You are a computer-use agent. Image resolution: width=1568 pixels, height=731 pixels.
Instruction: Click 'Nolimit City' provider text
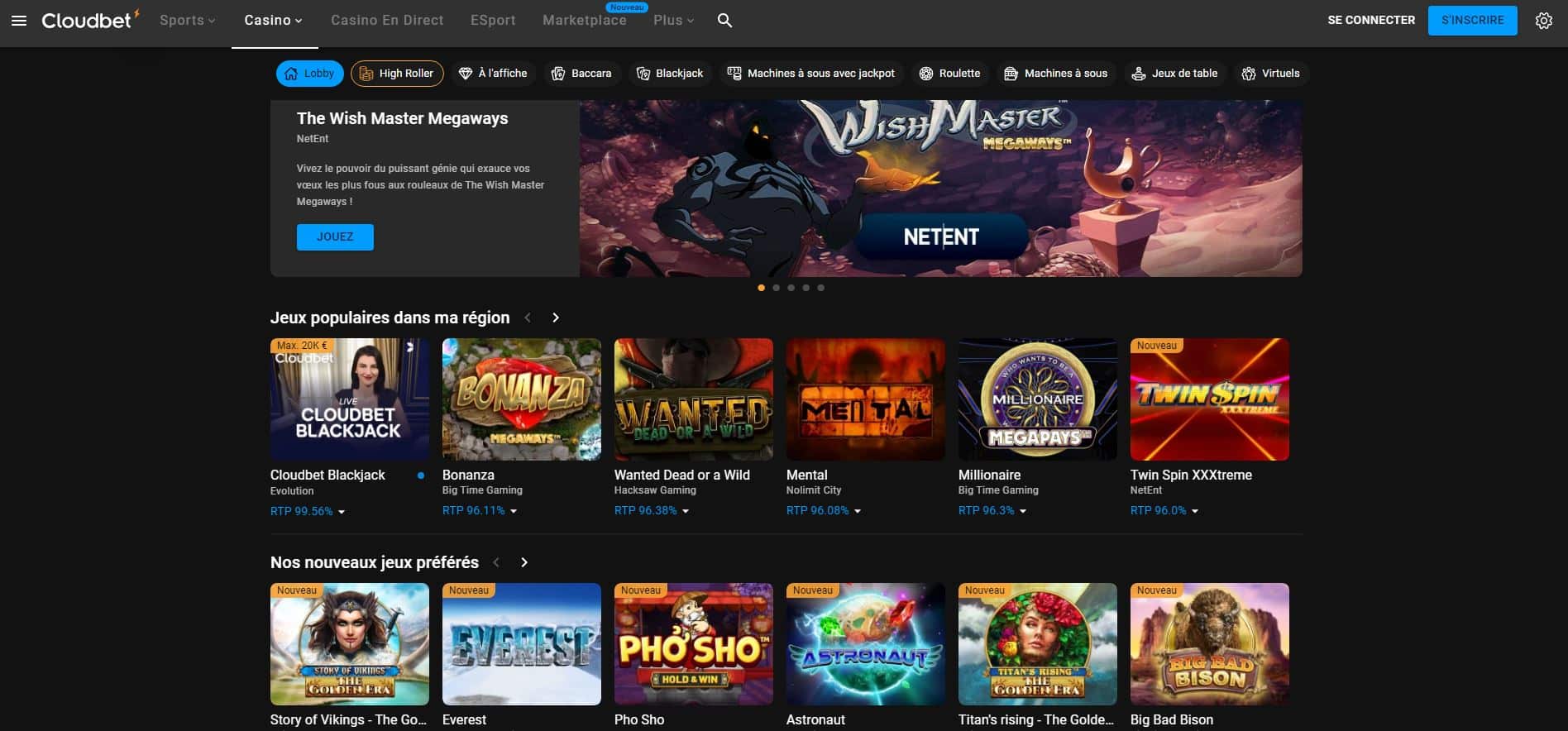coord(814,490)
